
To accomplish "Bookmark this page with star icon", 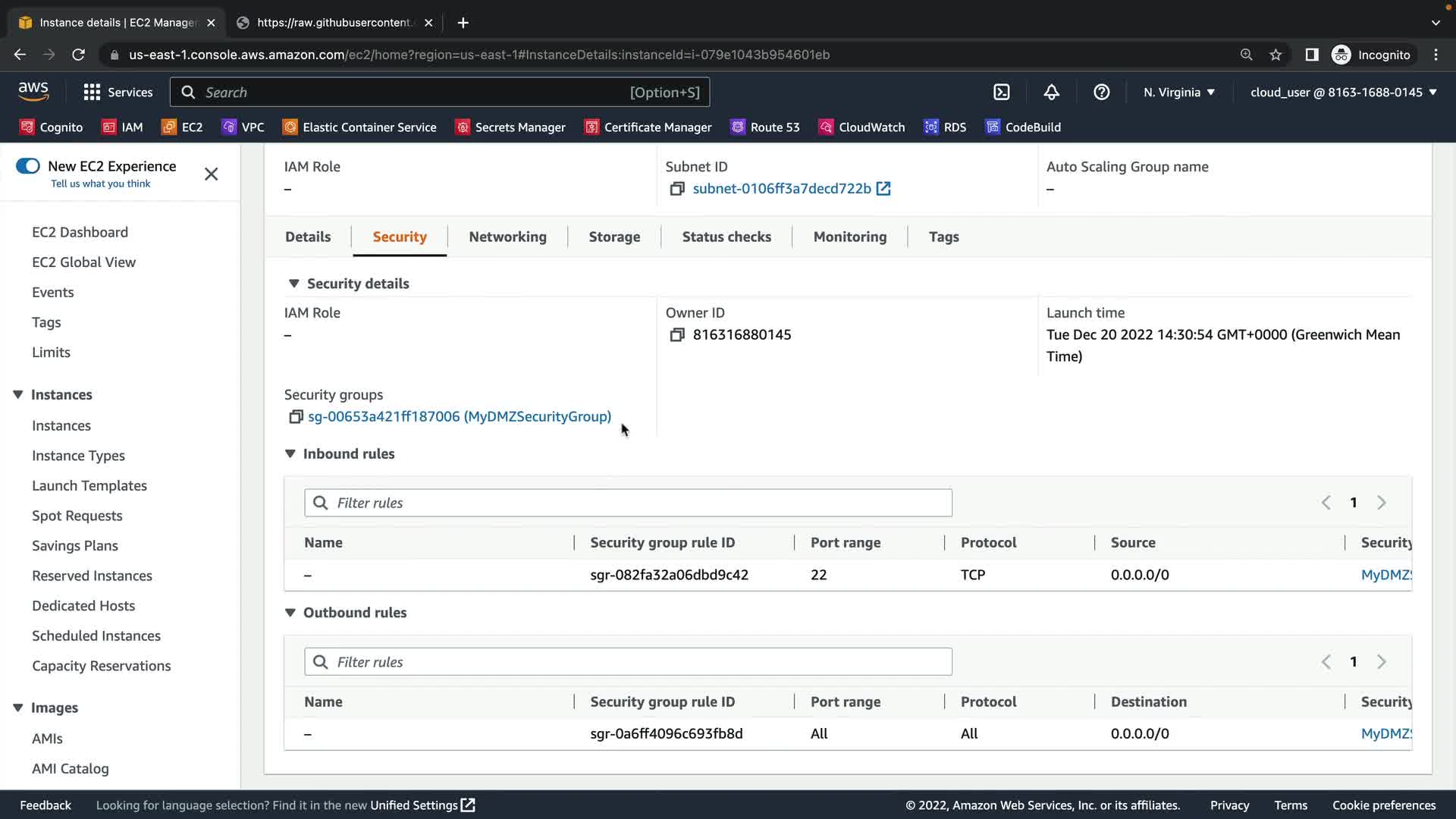I will tap(1276, 55).
